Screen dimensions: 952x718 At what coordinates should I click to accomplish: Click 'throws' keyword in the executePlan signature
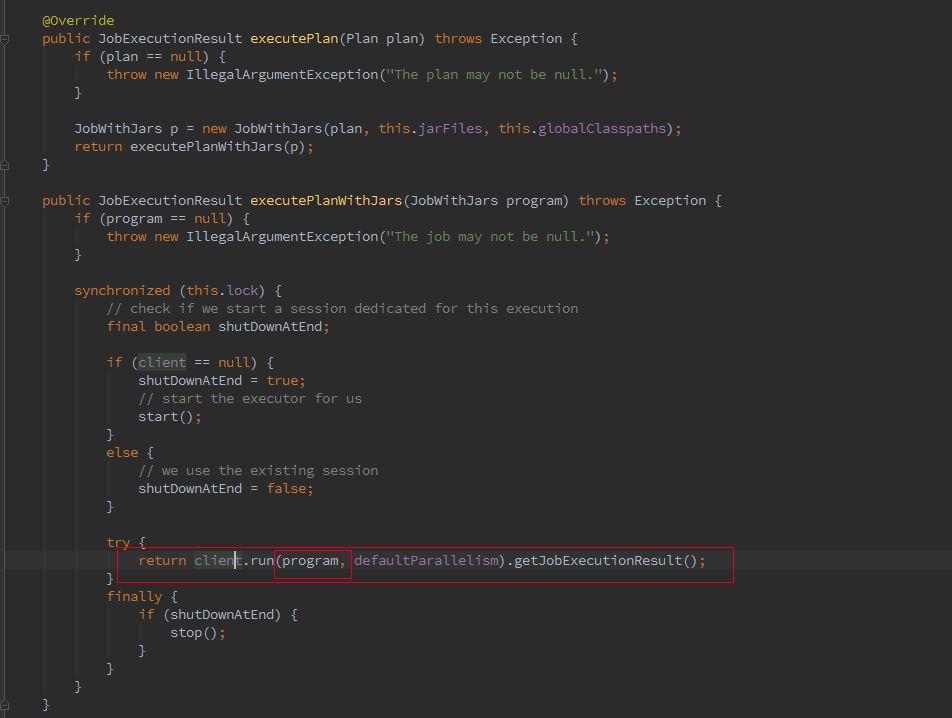pos(458,39)
